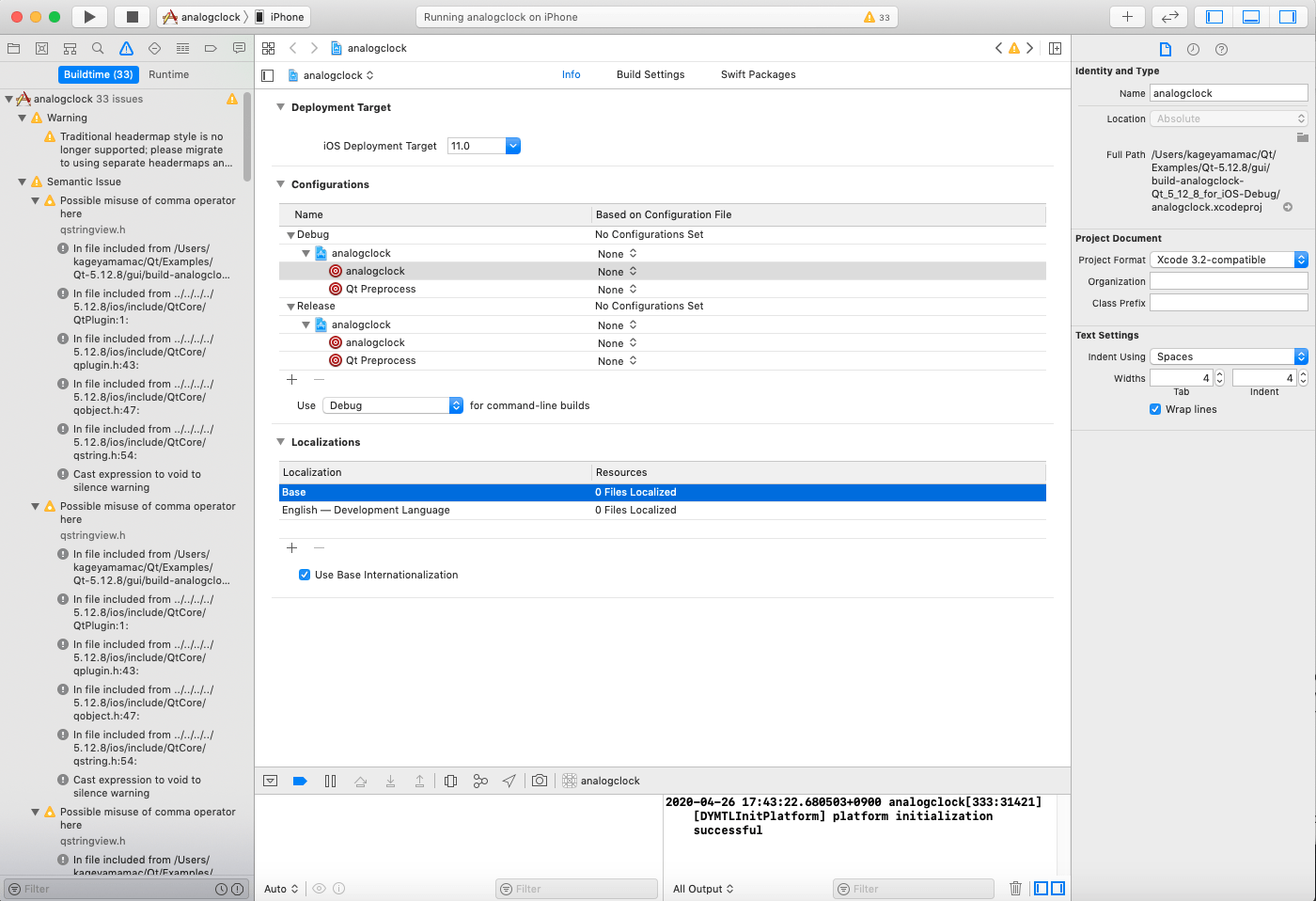Click the Class Prefix text field
This screenshot has width=1316, height=901.
click(1229, 303)
